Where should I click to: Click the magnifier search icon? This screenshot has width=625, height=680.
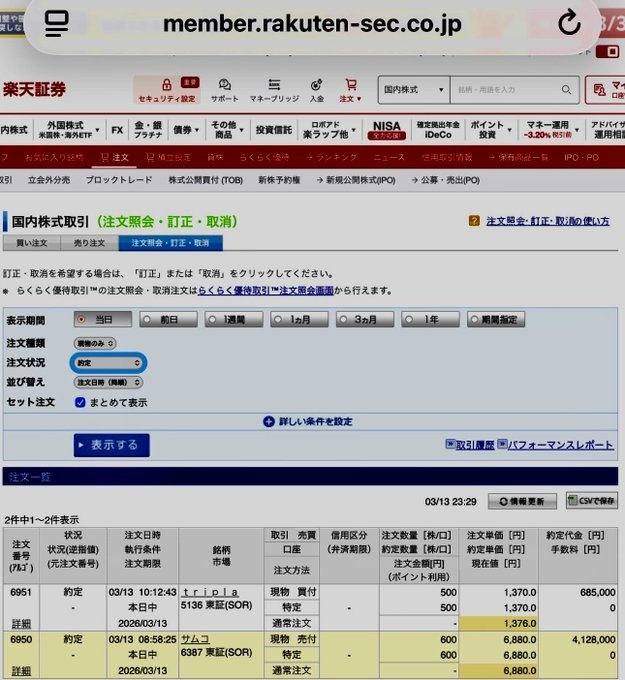tap(566, 90)
